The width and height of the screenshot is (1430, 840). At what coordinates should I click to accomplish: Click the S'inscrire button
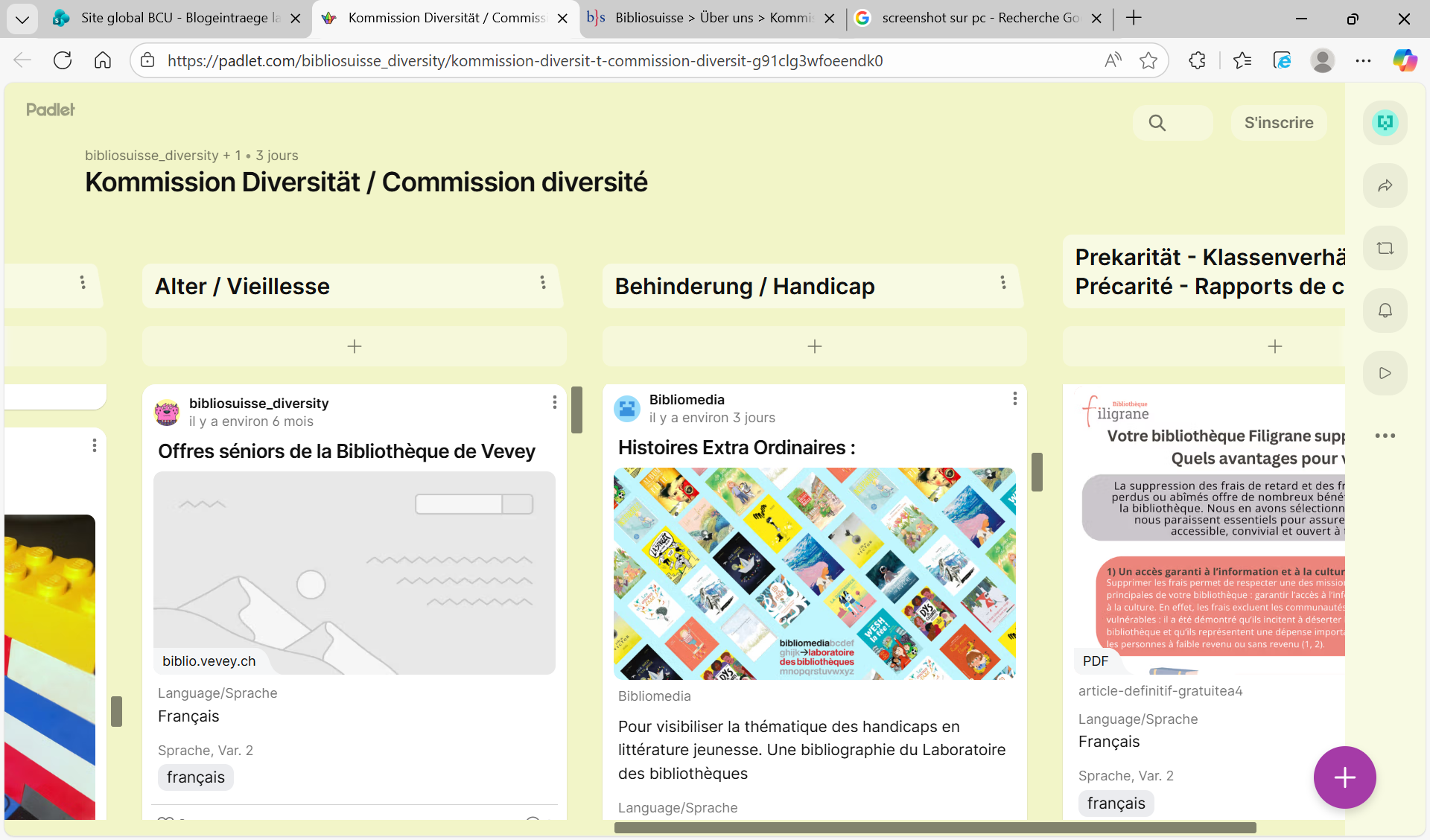tap(1278, 123)
